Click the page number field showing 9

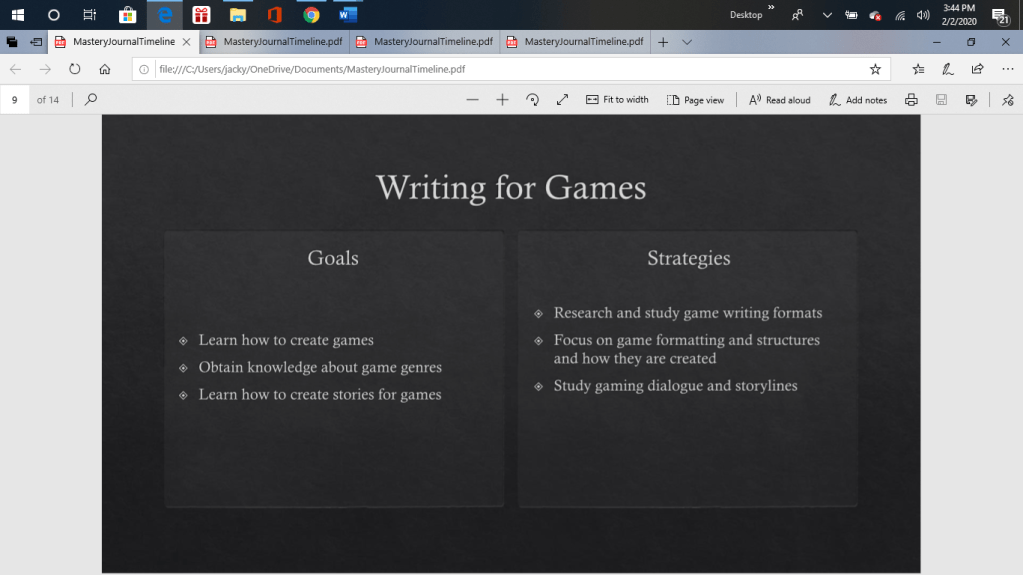[x=15, y=100]
